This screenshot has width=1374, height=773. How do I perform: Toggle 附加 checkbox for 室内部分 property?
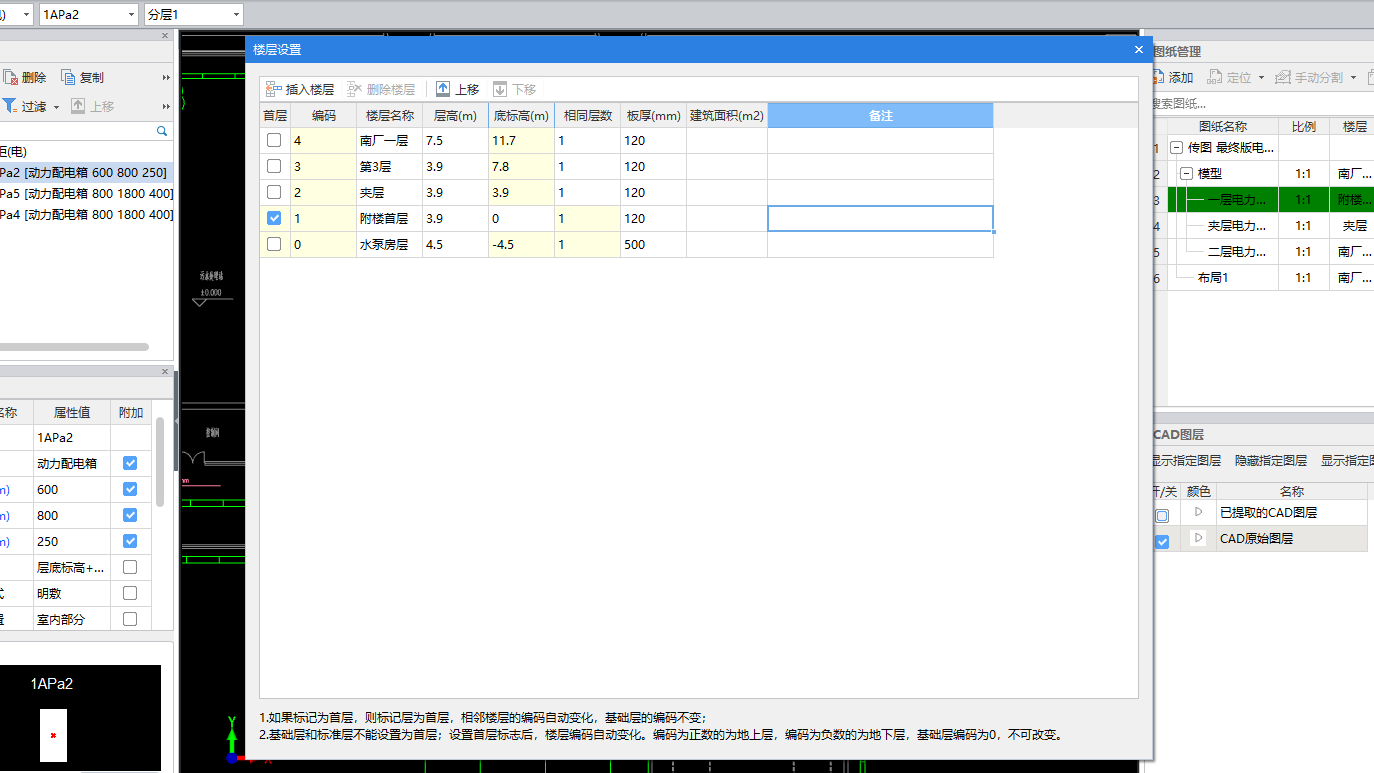coord(130,619)
